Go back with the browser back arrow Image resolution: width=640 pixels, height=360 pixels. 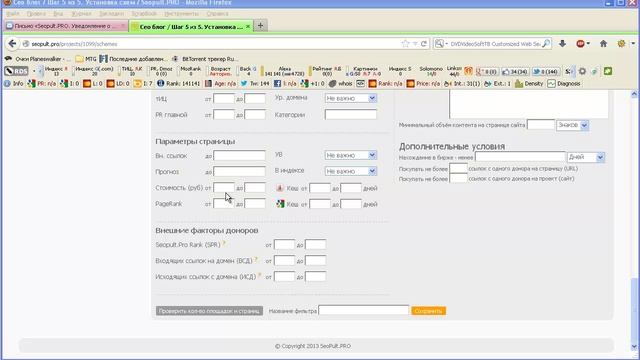[12, 44]
